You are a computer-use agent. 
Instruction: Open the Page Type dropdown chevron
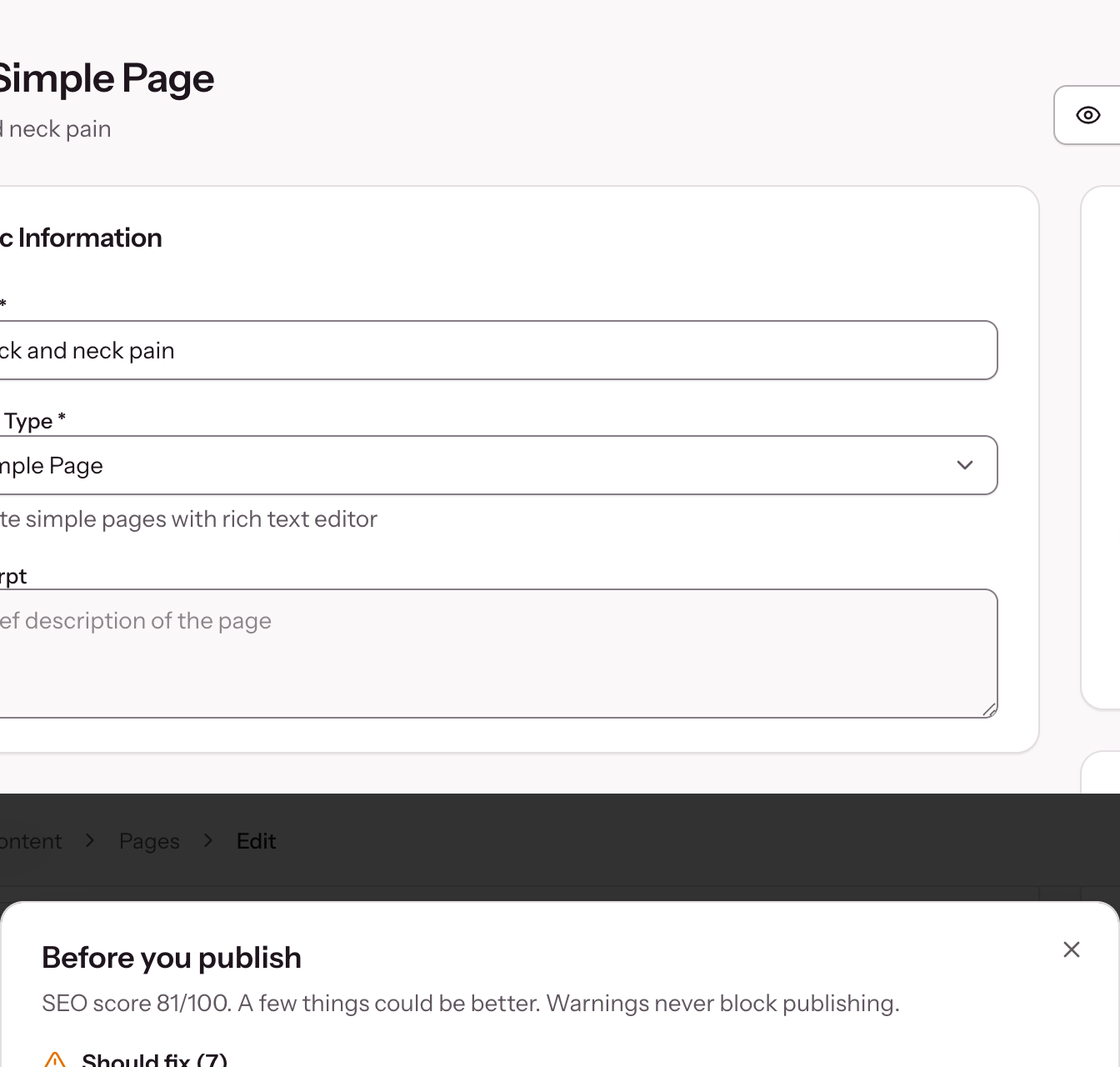pyautogui.click(x=965, y=465)
